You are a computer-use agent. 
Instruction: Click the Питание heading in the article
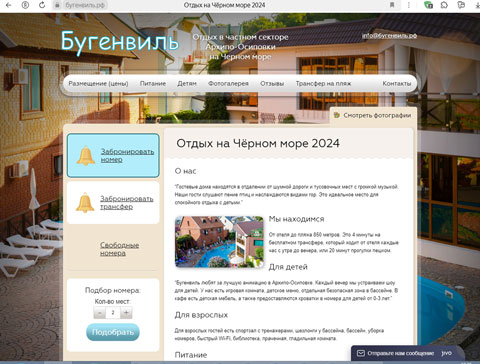point(191,355)
